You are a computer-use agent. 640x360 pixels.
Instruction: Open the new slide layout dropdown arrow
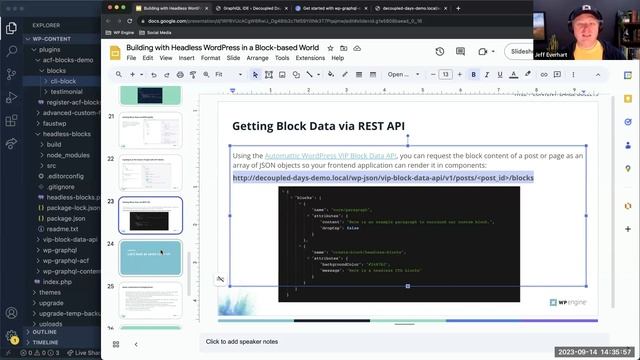[142, 75]
